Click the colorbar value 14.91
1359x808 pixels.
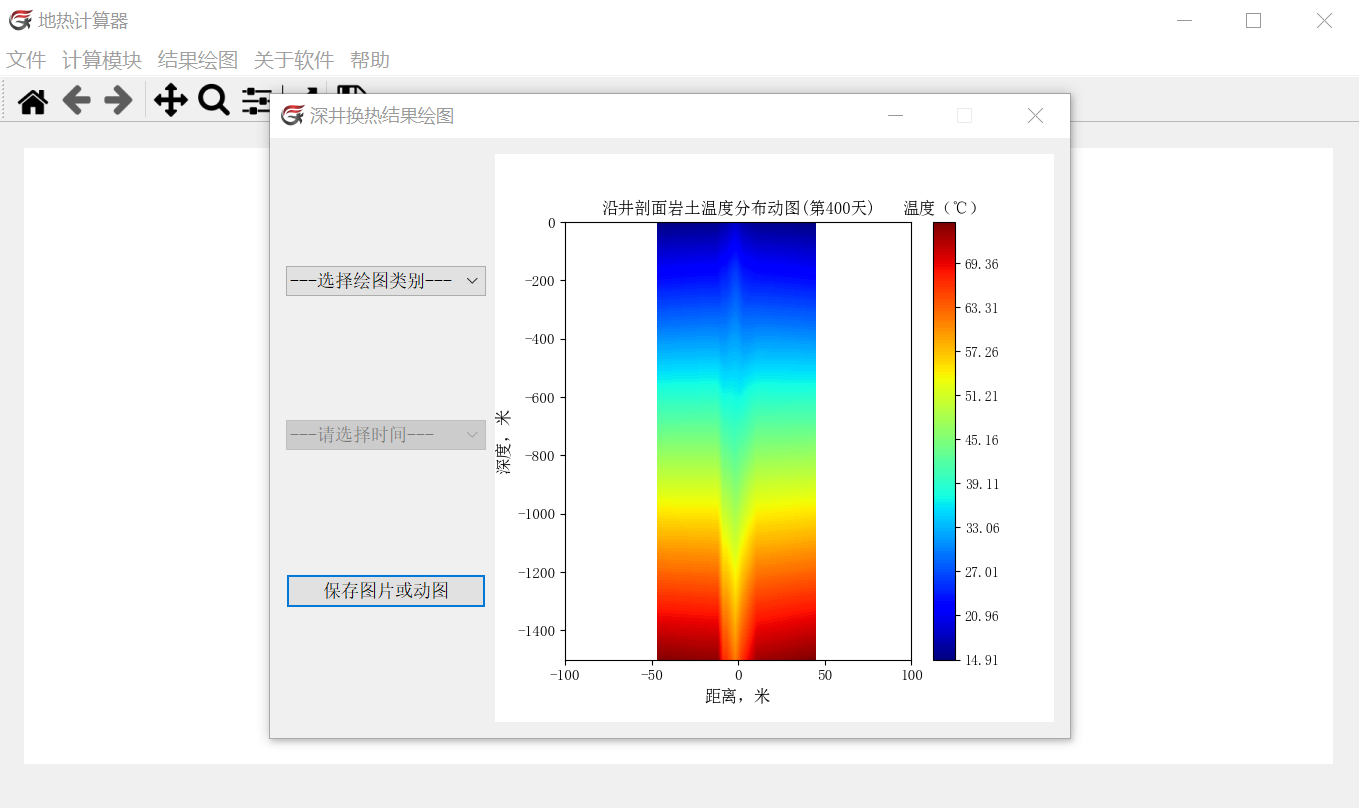tap(982, 660)
